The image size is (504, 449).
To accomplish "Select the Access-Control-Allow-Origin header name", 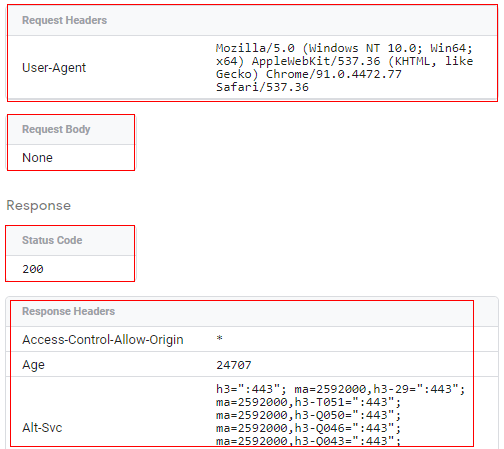I will pyautogui.click(x=103, y=340).
